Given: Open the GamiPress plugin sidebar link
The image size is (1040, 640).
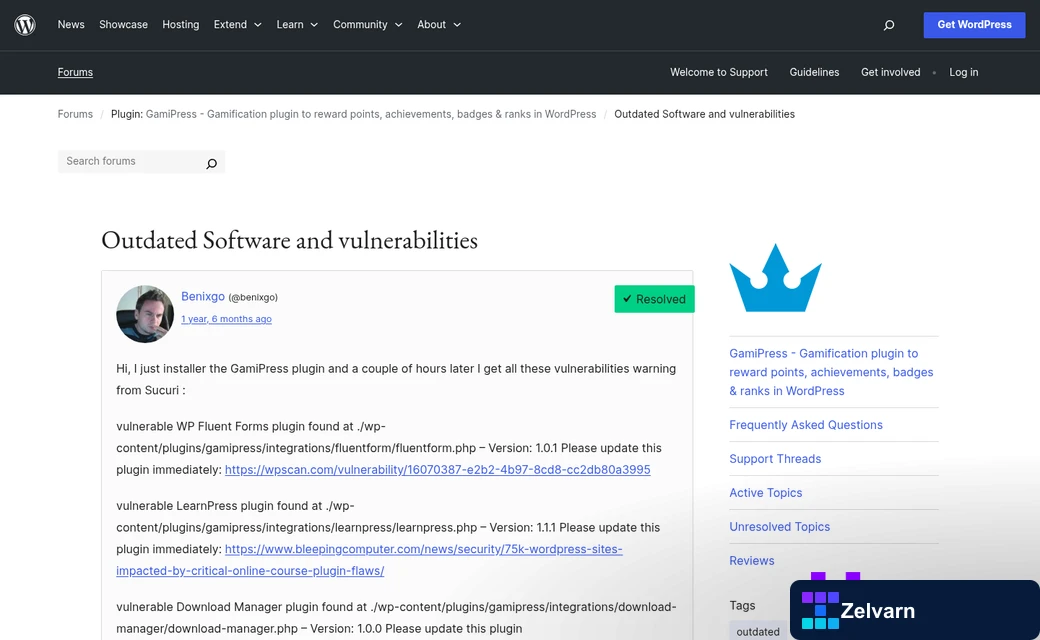Looking at the screenshot, I should tap(831, 372).
